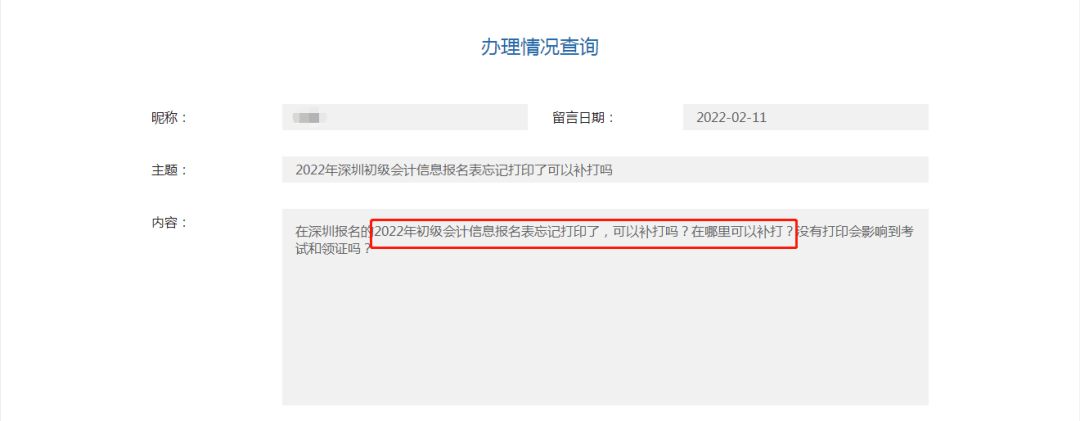Click 2022年初级会计信息报名表 in content box
The height and width of the screenshot is (421, 1080).
(x=453, y=232)
